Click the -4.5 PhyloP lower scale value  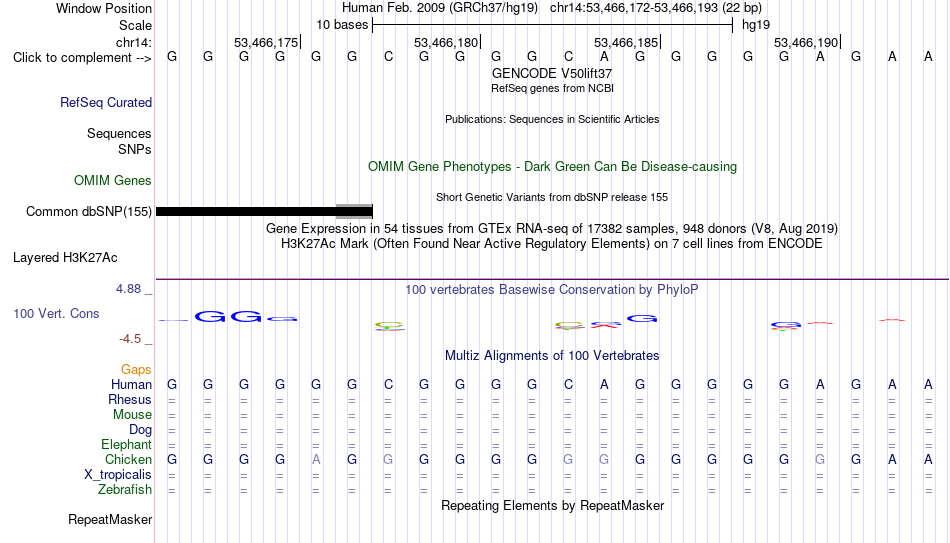[130, 339]
